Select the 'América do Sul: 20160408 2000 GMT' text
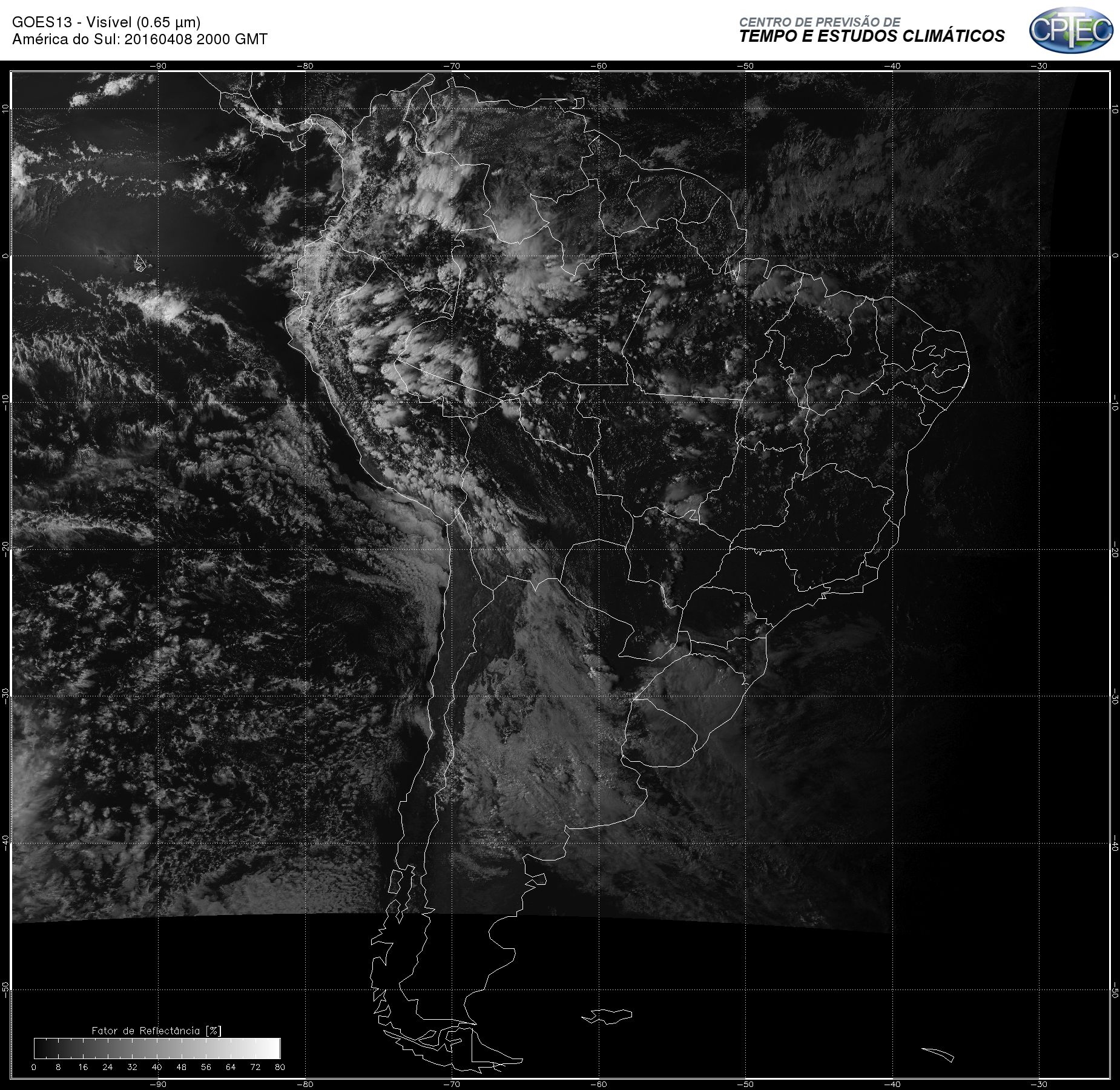 click(140, 39)
